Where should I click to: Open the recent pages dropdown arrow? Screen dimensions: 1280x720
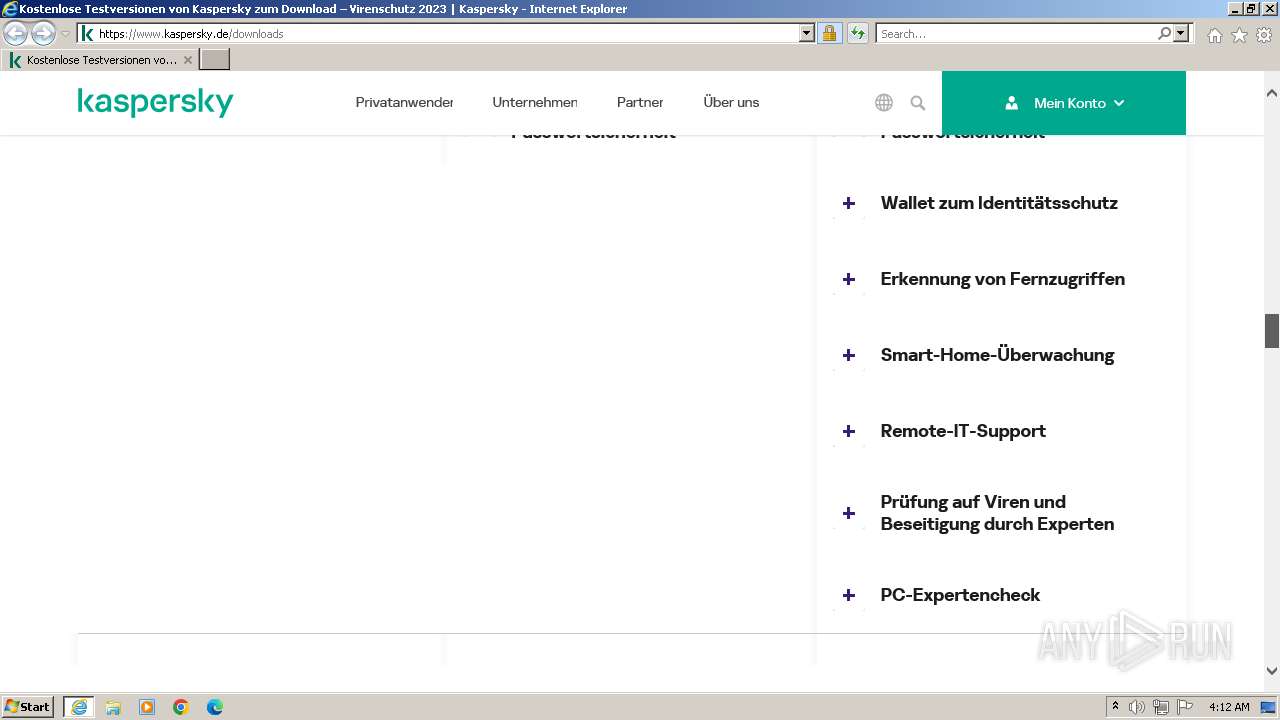click(65, 33)
